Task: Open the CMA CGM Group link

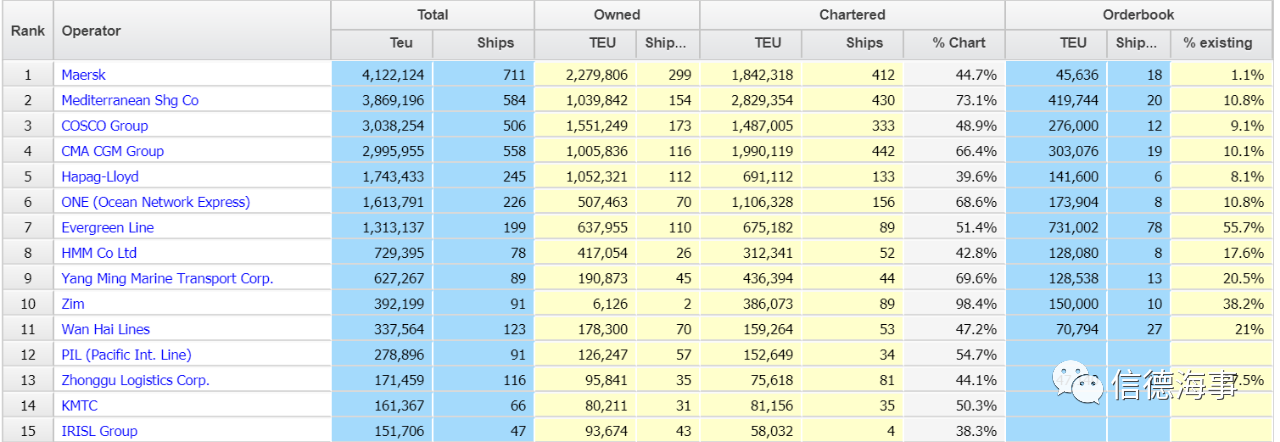Action: pos(112,151)
